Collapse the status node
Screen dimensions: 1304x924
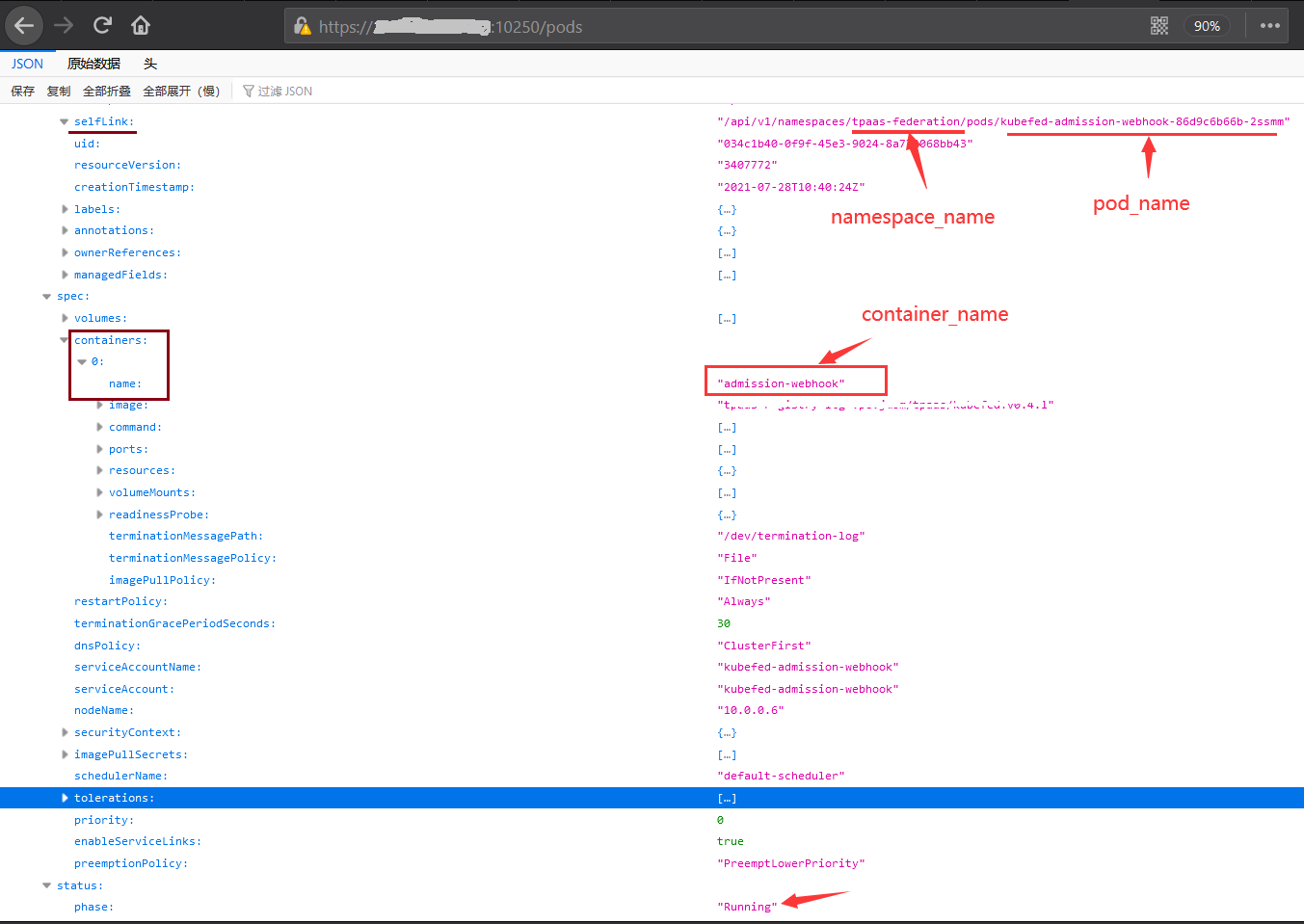47,885
